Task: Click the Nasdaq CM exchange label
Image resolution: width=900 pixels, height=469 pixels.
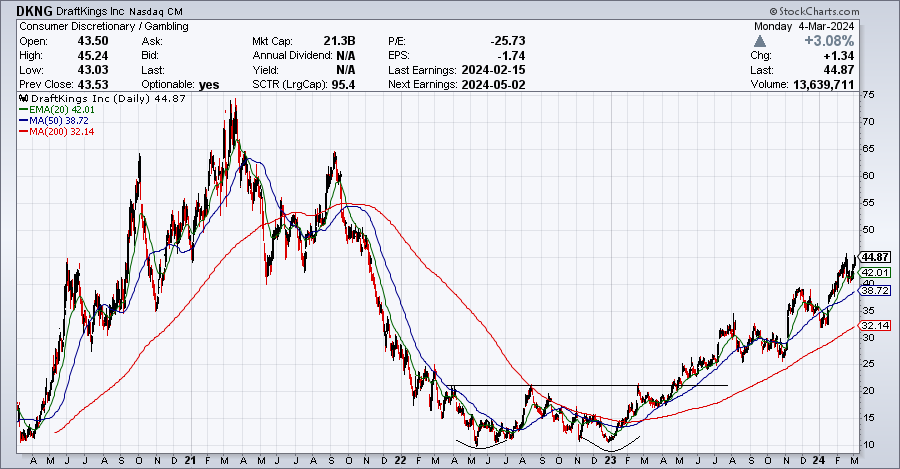Action: (156, 11)
